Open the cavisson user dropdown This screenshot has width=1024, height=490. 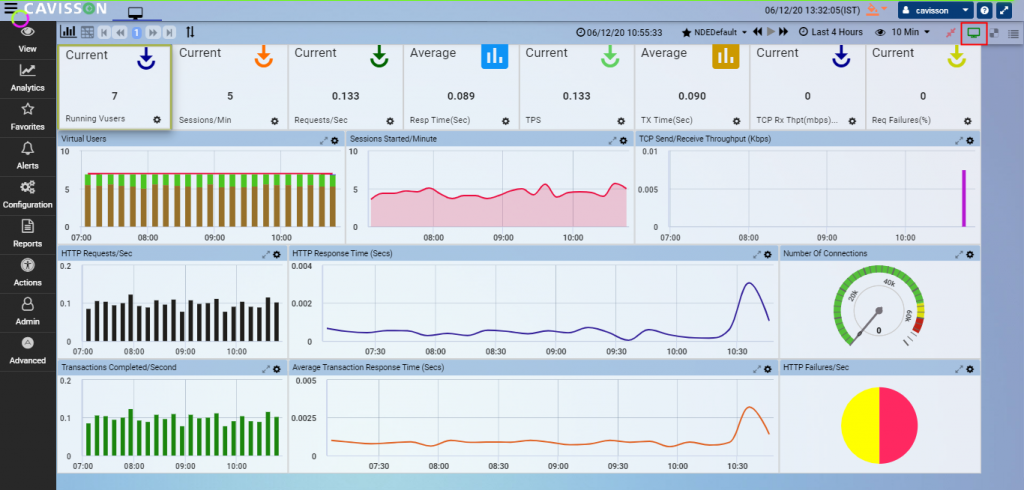point(936,10)
